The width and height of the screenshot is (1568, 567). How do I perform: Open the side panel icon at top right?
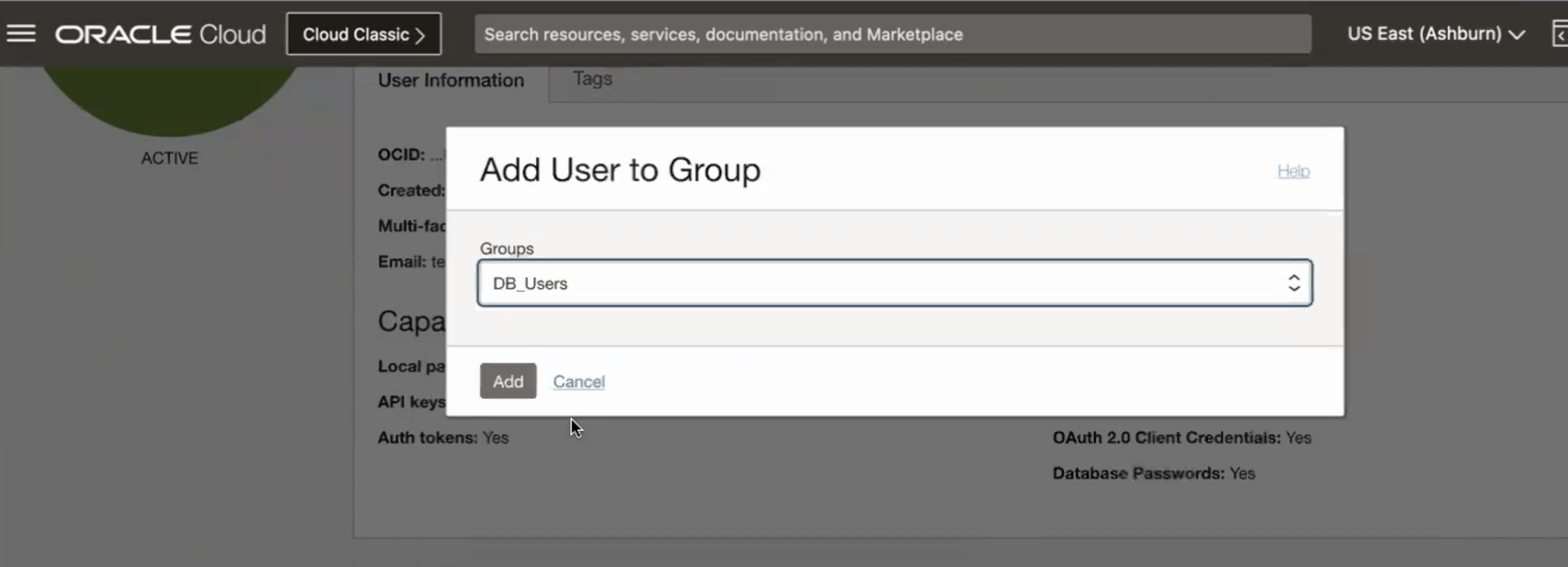coord(1560,32)
